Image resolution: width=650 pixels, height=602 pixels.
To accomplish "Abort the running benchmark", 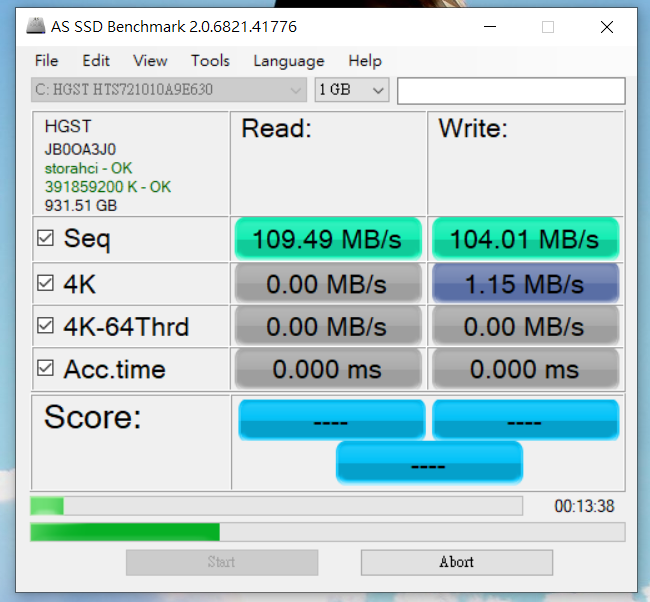I will (x=456, y=562).
